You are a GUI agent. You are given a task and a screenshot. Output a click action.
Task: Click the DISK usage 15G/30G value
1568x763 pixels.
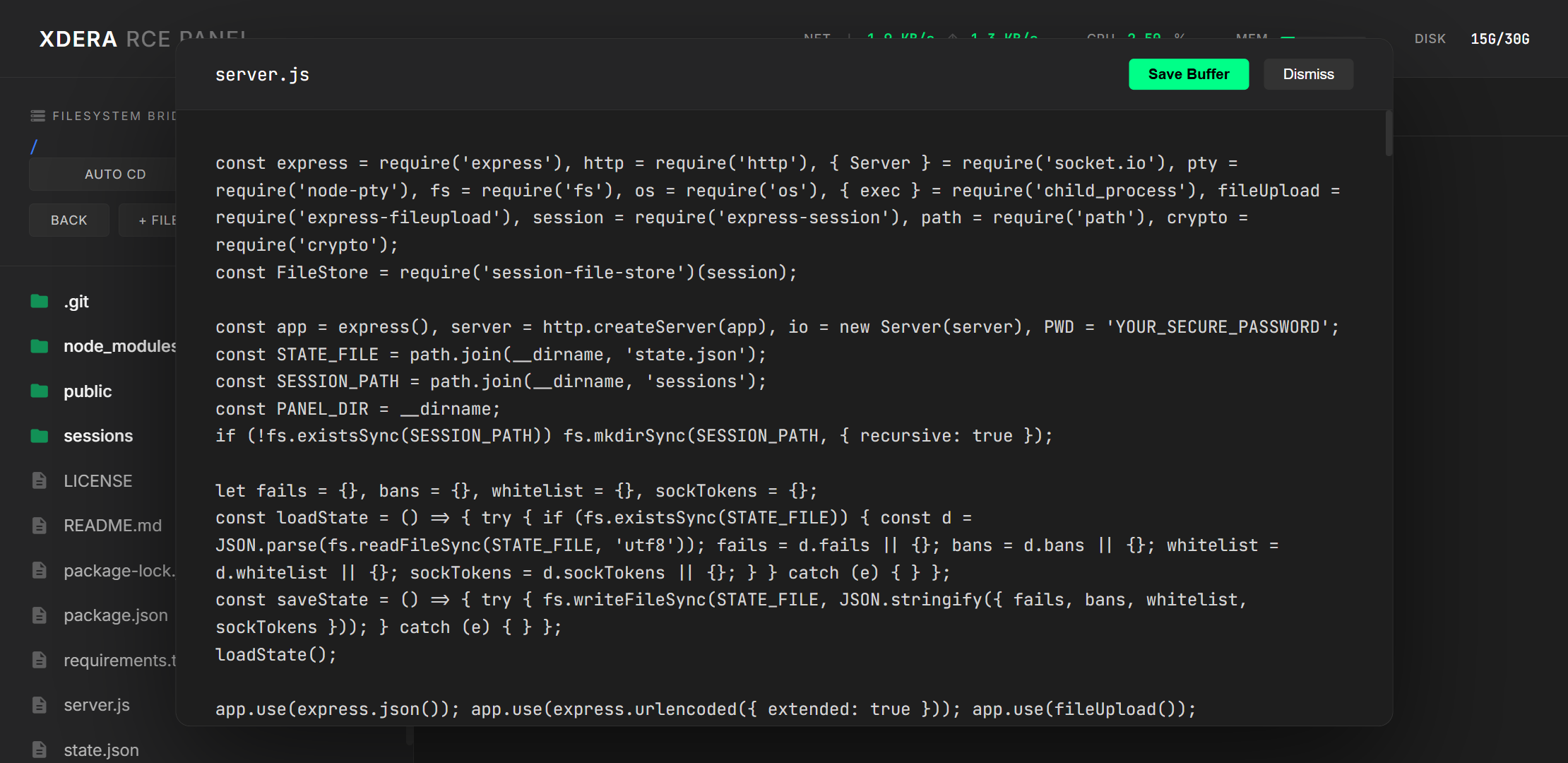[1500, 39]
